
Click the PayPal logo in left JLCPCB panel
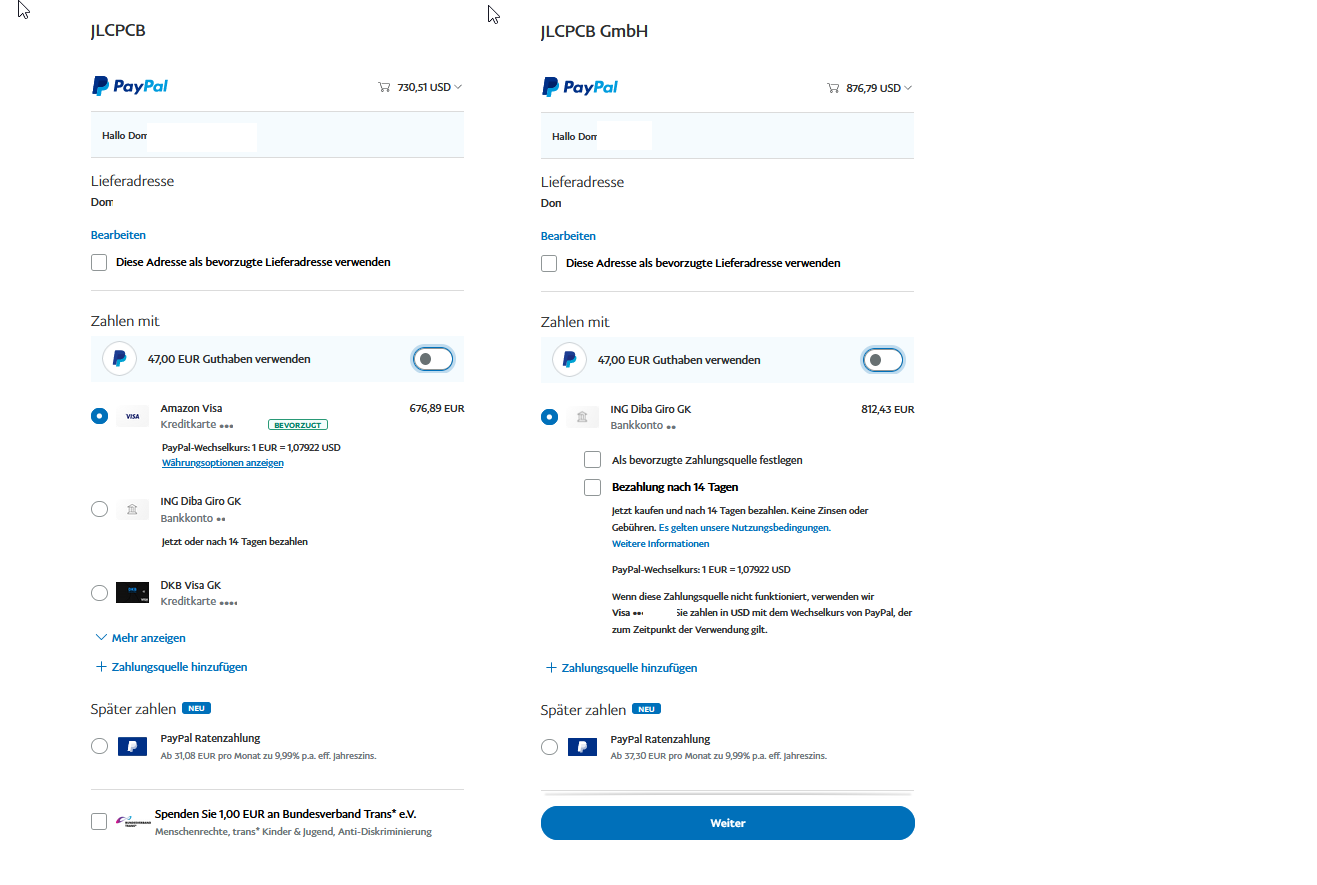130,87
